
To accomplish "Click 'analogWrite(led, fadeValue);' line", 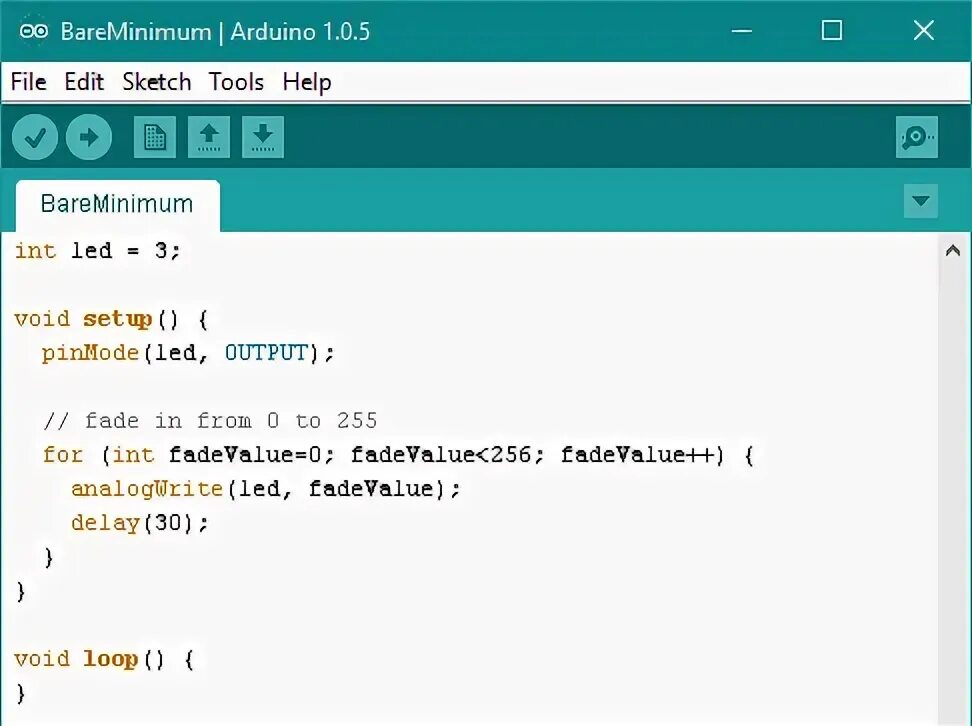I will (x=266, y=489).
